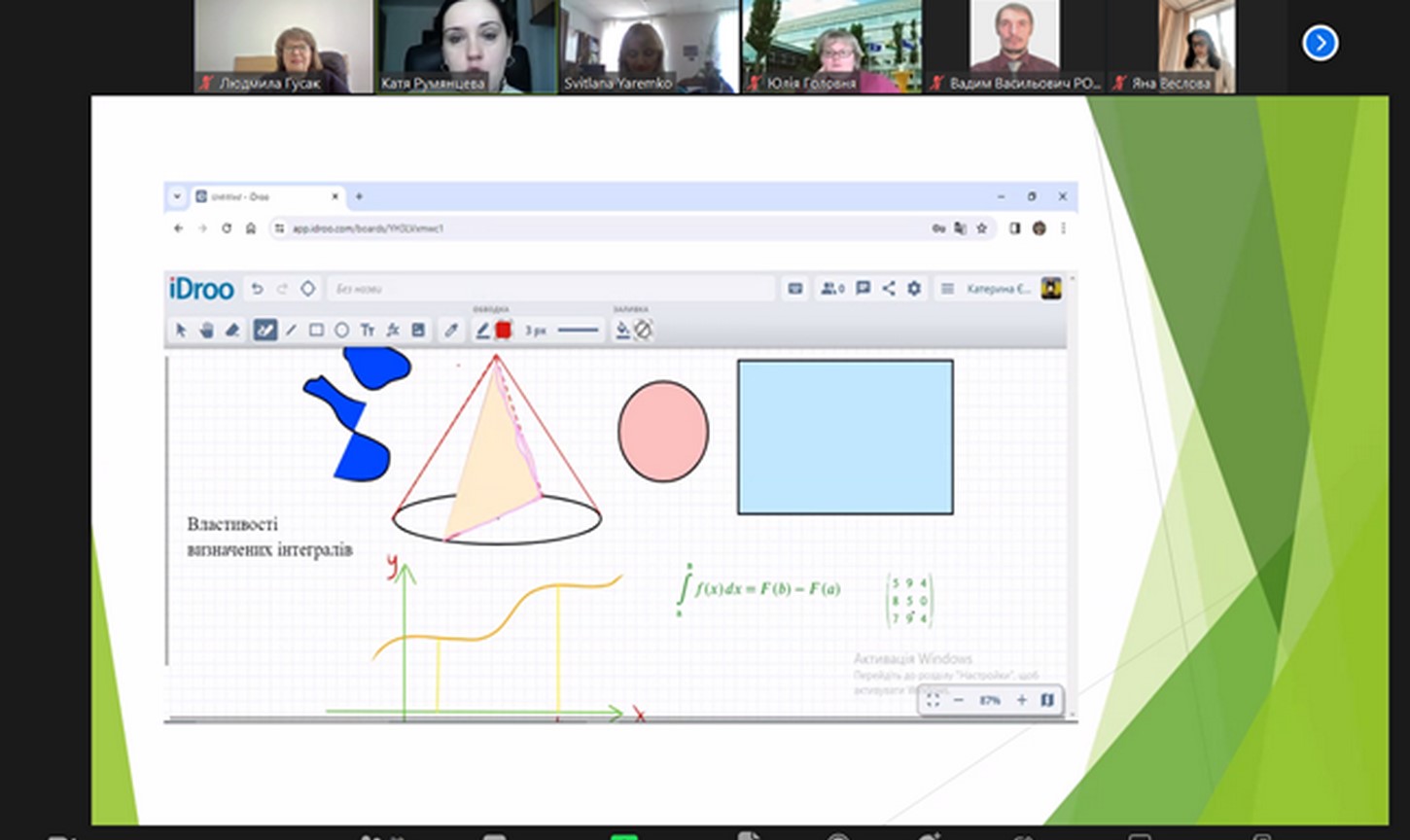Image resolution: width=1410 pixels, height=840 pixels.
Task: Show more Zoom participants with arrow button
Action: coord(1320,43)
